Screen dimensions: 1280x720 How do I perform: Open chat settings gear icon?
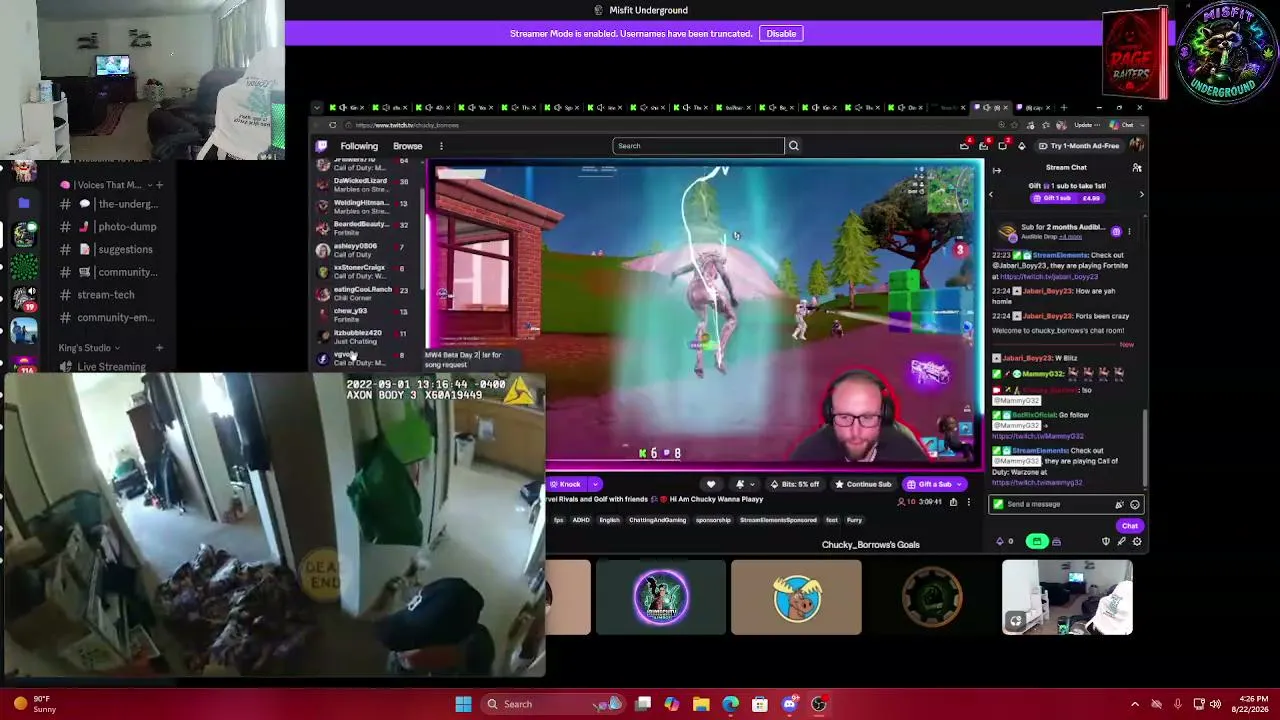(1137, 542)
